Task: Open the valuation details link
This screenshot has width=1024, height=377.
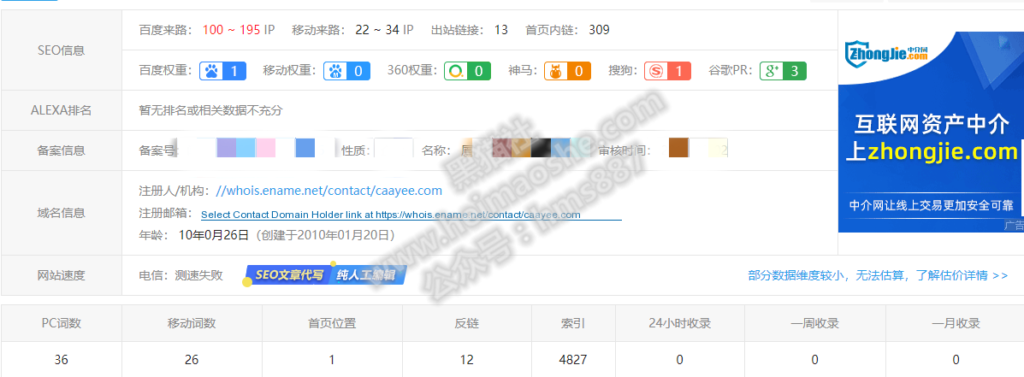Action: [x=878, y=275]
